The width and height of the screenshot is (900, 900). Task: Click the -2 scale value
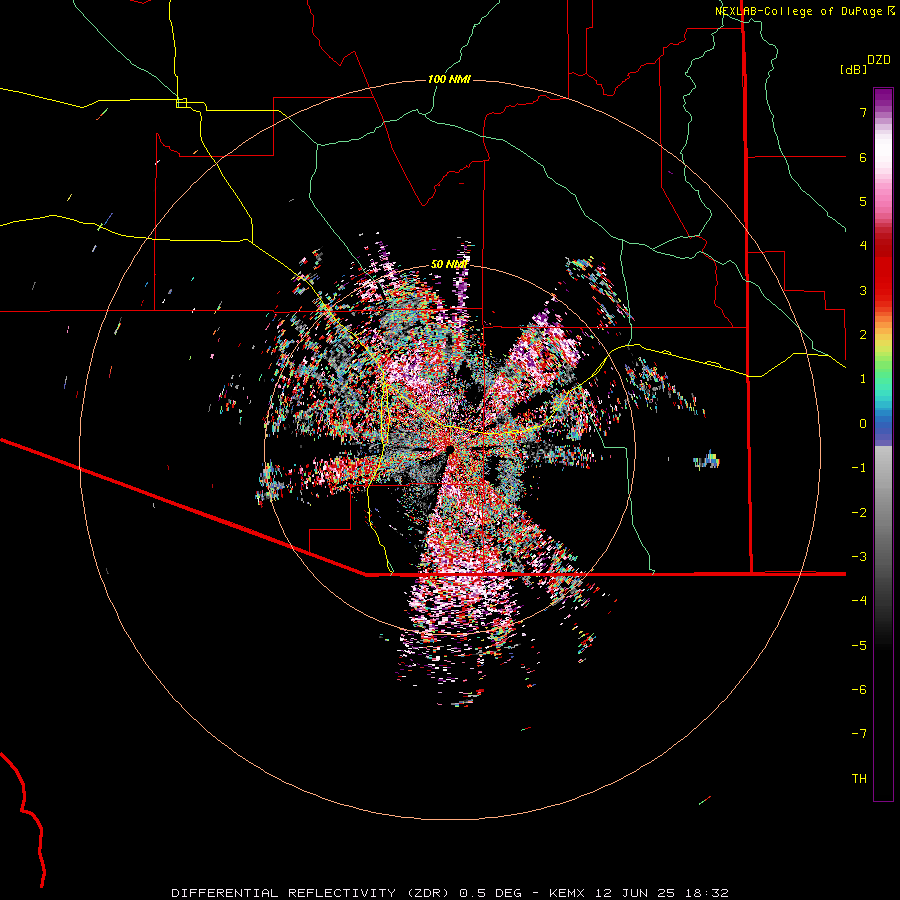tap(859, 513)
